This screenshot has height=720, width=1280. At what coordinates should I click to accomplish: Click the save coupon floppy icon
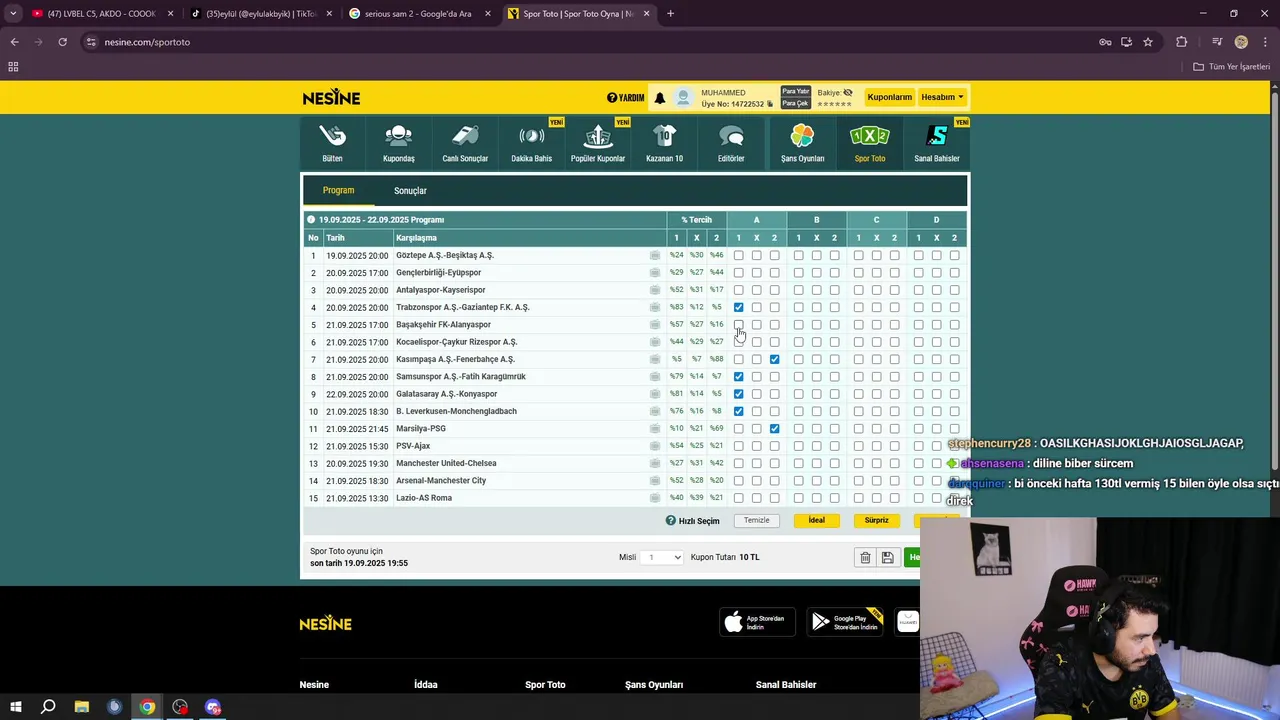point(887,557)
